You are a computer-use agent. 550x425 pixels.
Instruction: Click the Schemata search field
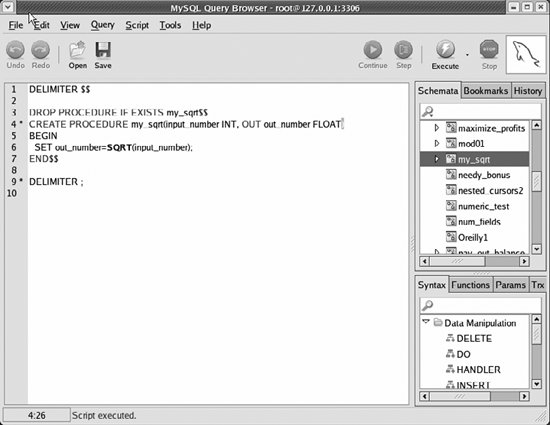click(x=481, y=112)
